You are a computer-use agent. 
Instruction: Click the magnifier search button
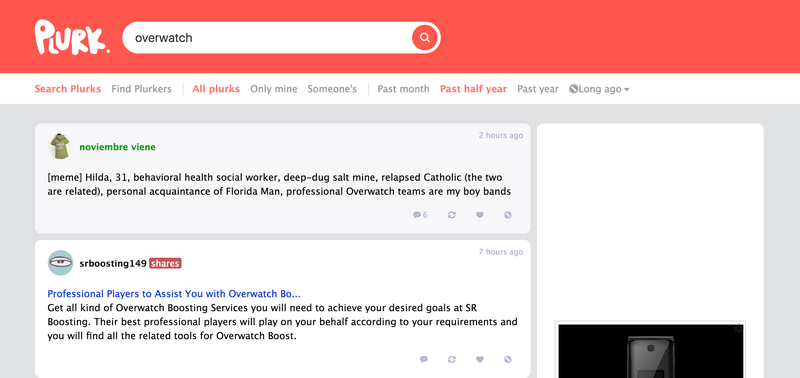[x=424, y=38]
